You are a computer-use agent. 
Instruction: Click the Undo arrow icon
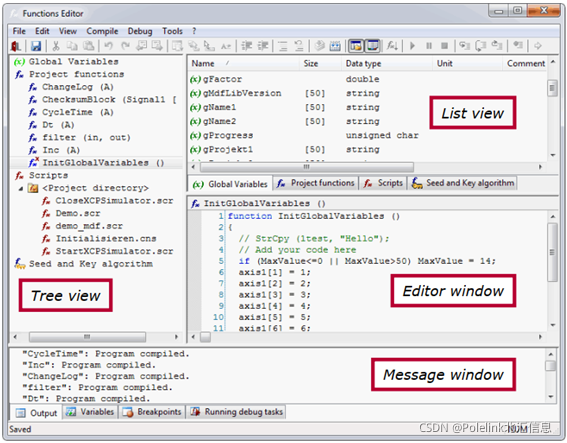108,46
